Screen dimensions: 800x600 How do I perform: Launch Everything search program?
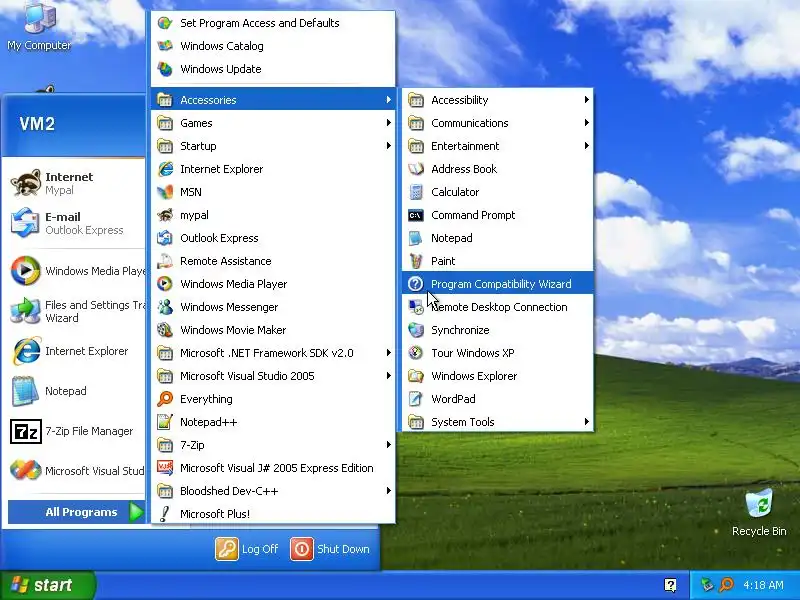point(273,398)
